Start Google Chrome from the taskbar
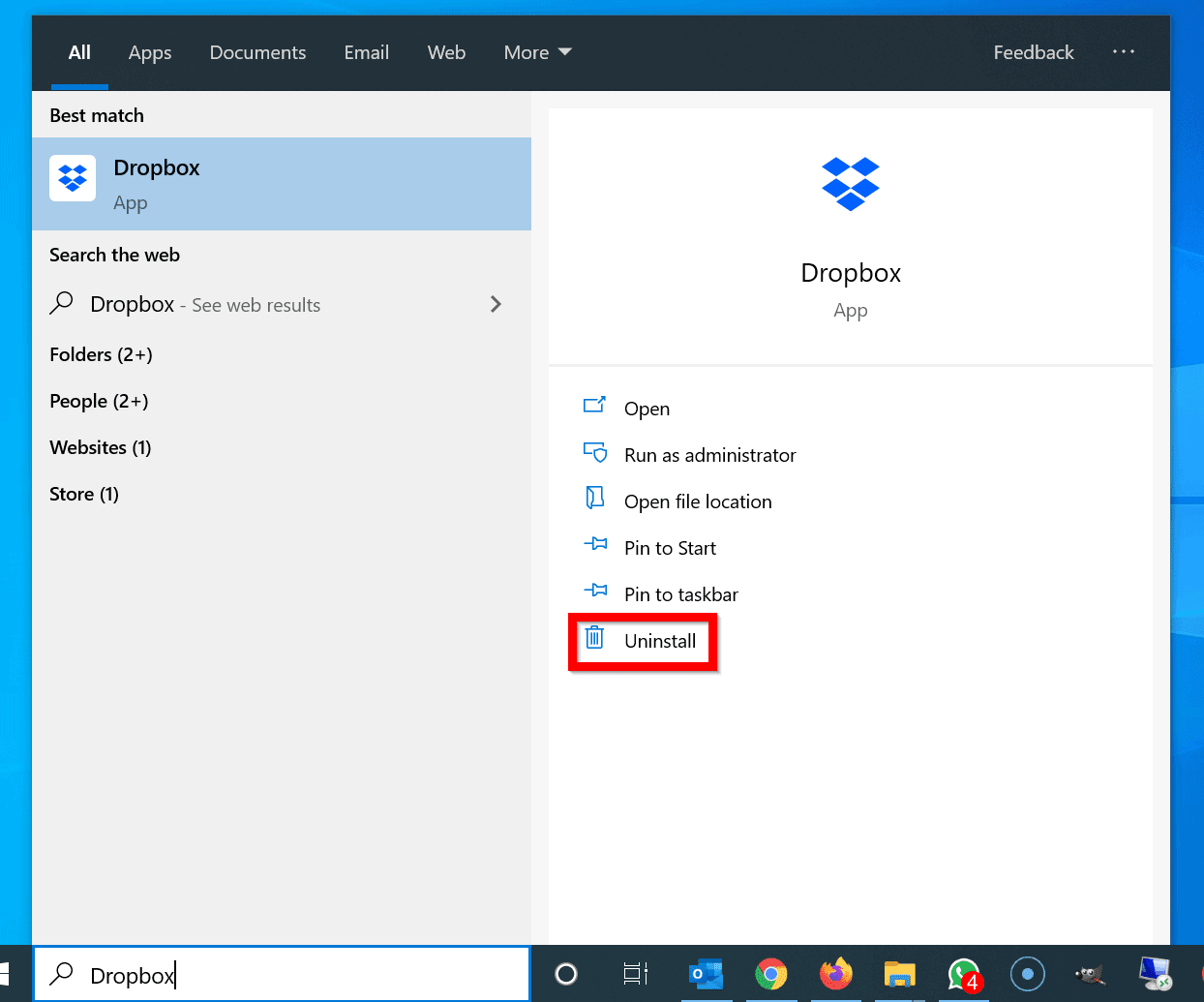The image size is (1204, 1002). click(x=771, y=975)
